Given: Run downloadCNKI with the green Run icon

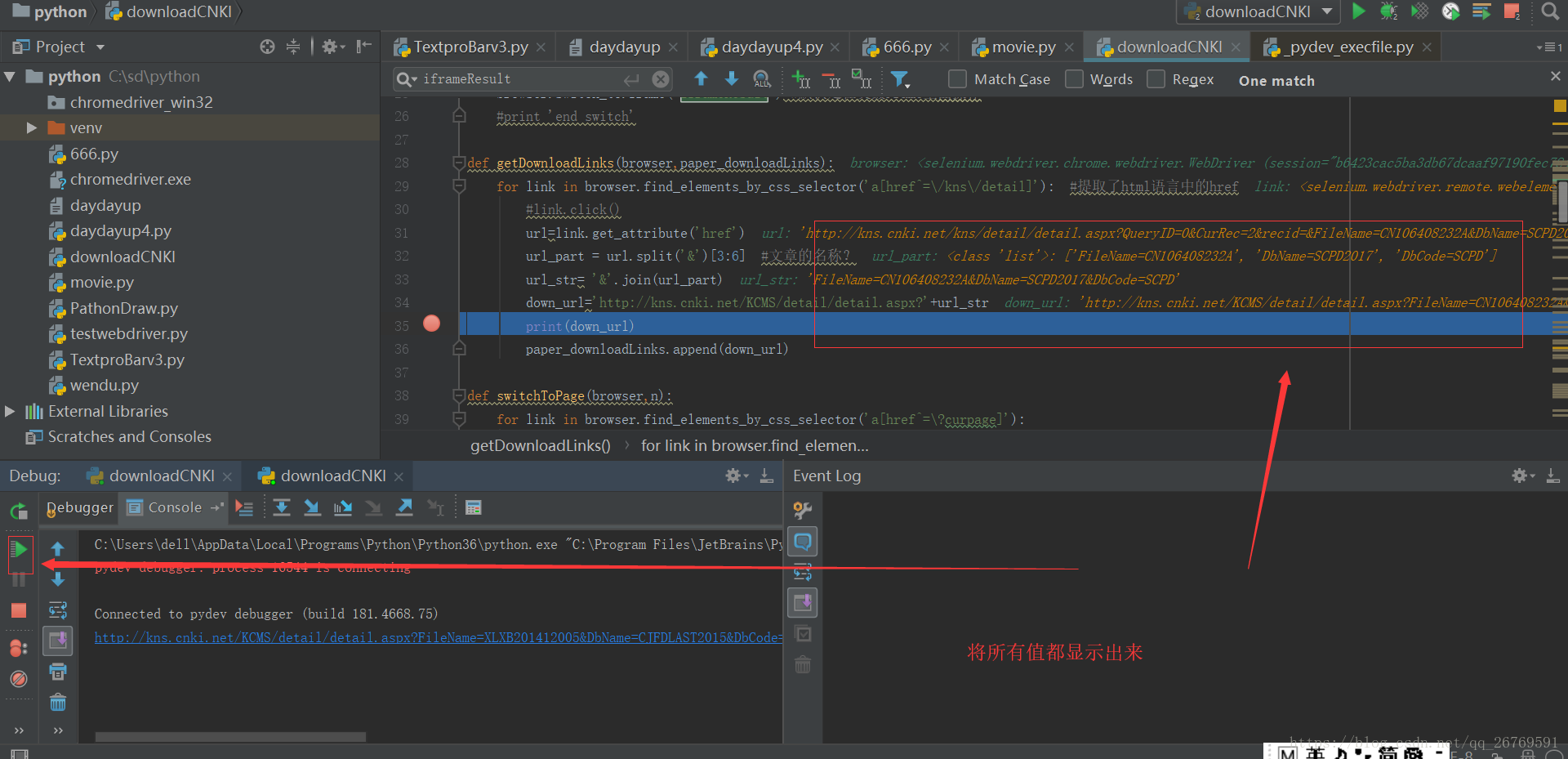Looking at the screenshot, I should click(x=1358, y=11).
